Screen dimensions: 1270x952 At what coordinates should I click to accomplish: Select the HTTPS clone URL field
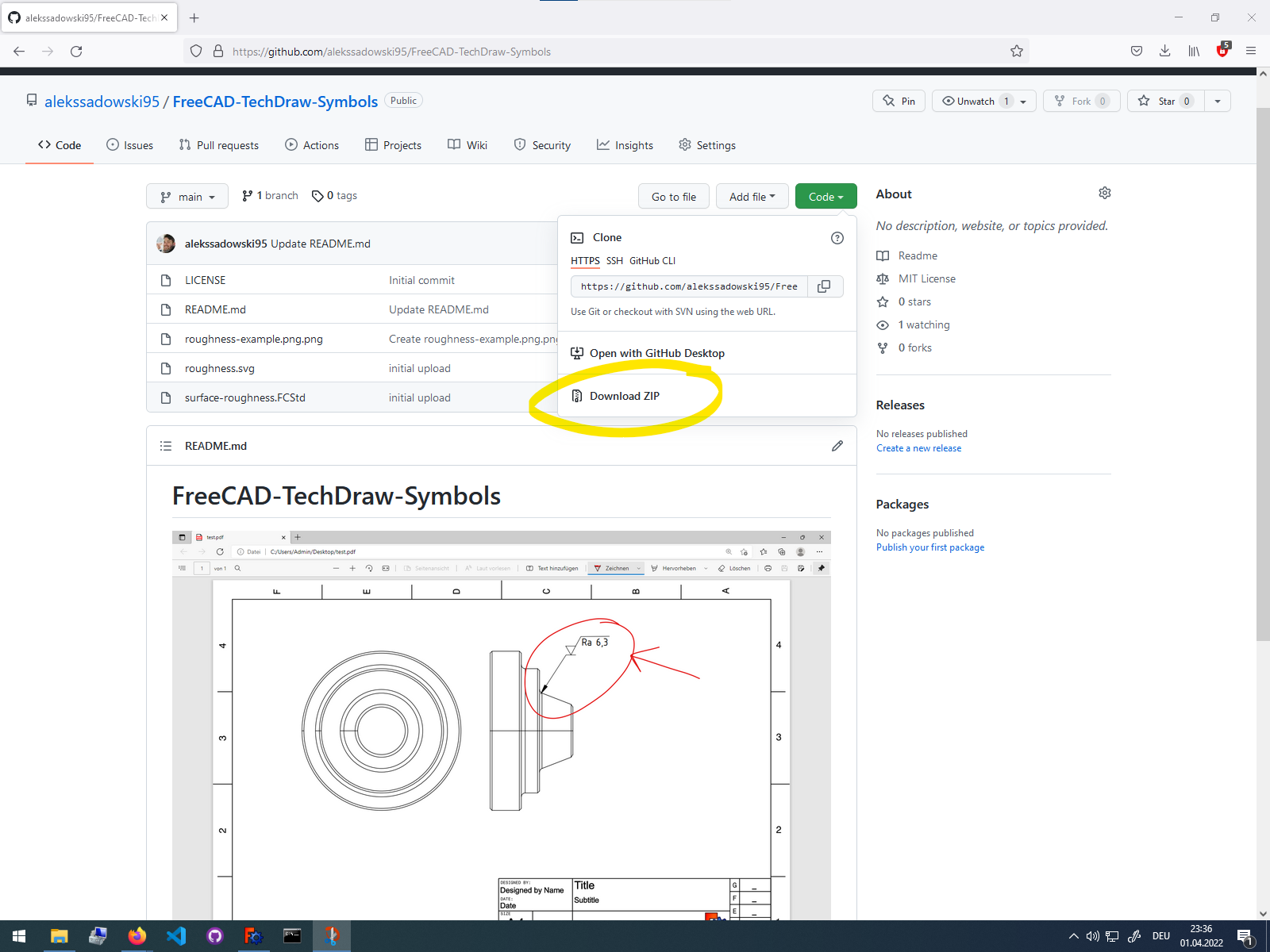687,286
